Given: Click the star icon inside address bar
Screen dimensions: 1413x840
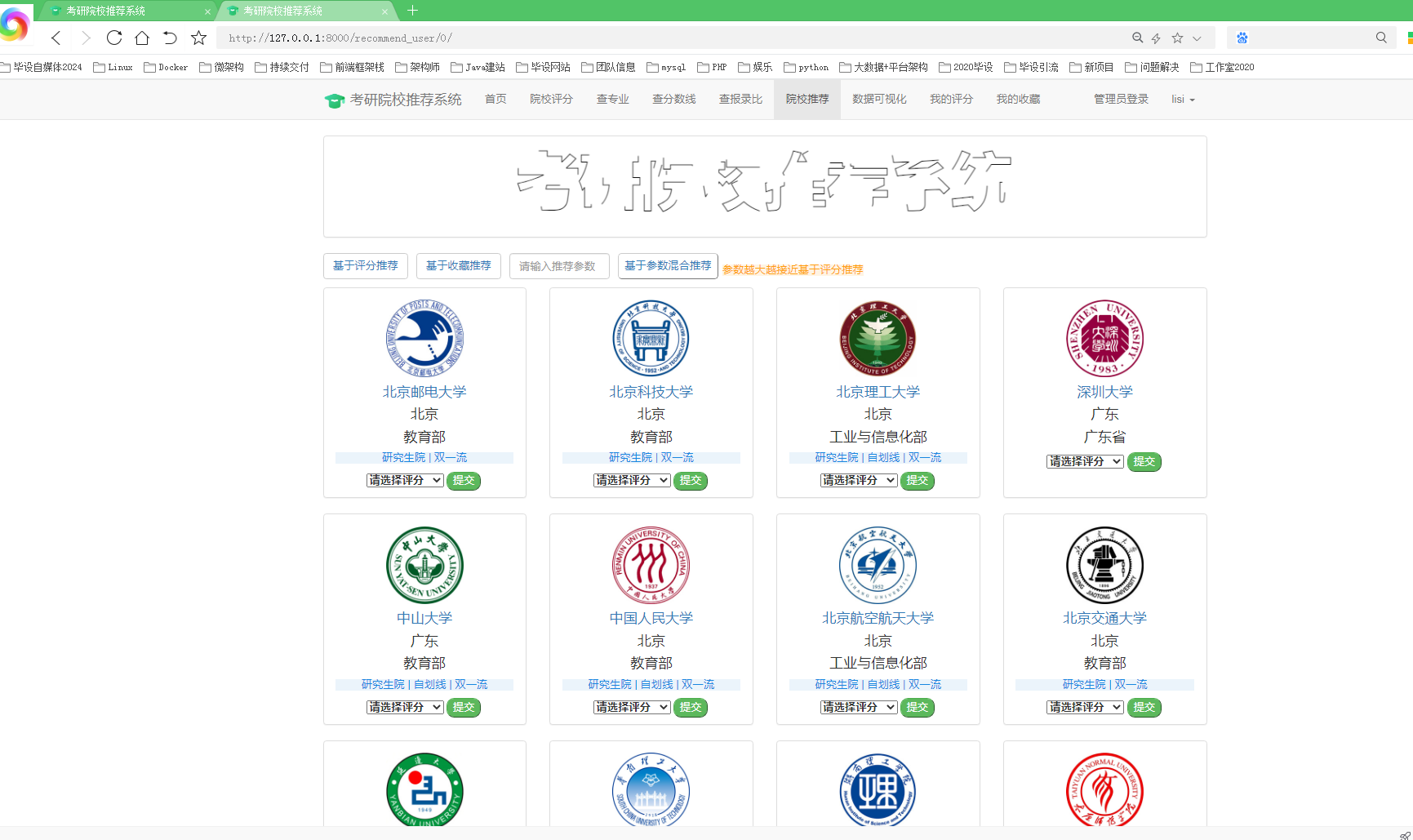Looking at the screenshot, I should tap(1177, 38).
